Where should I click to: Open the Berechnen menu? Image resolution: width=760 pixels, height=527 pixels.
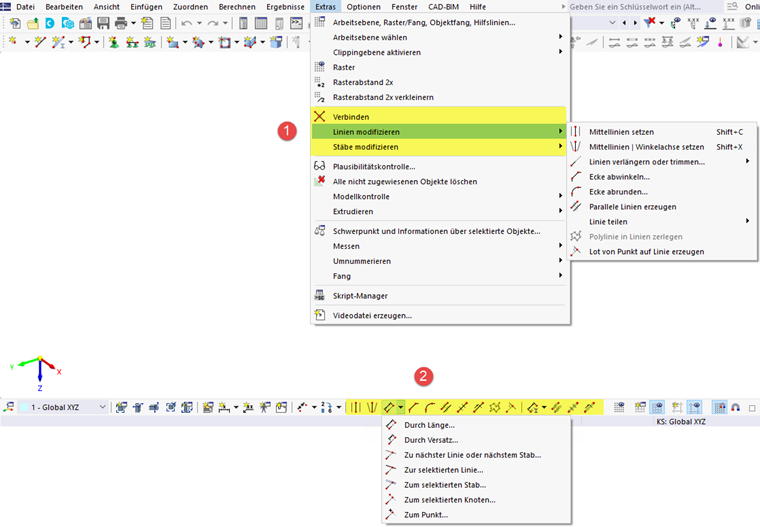pyautogui.click(x=237, y=7)
